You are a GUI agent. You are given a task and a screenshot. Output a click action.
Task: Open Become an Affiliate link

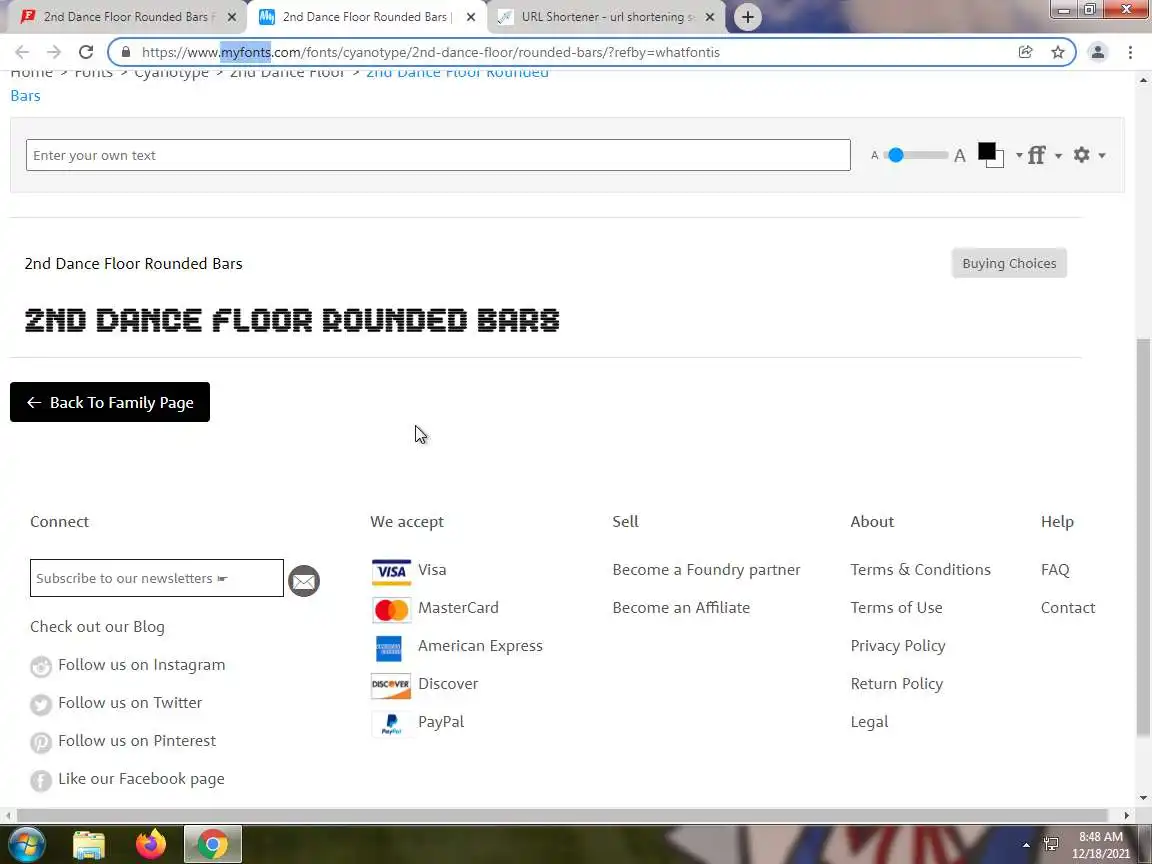coord(681,608)
